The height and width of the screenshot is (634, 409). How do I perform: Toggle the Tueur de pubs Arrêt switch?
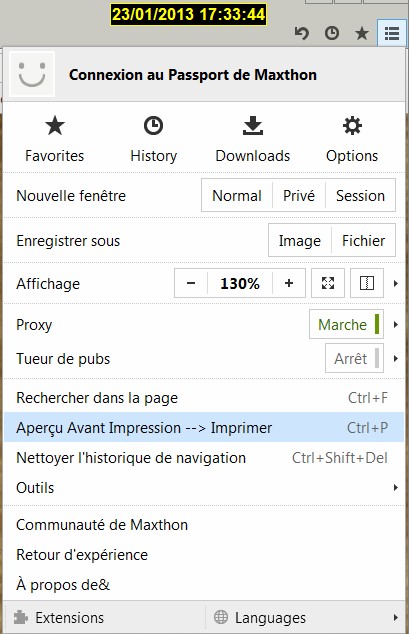pyautogui.click(x=354, y=358)
